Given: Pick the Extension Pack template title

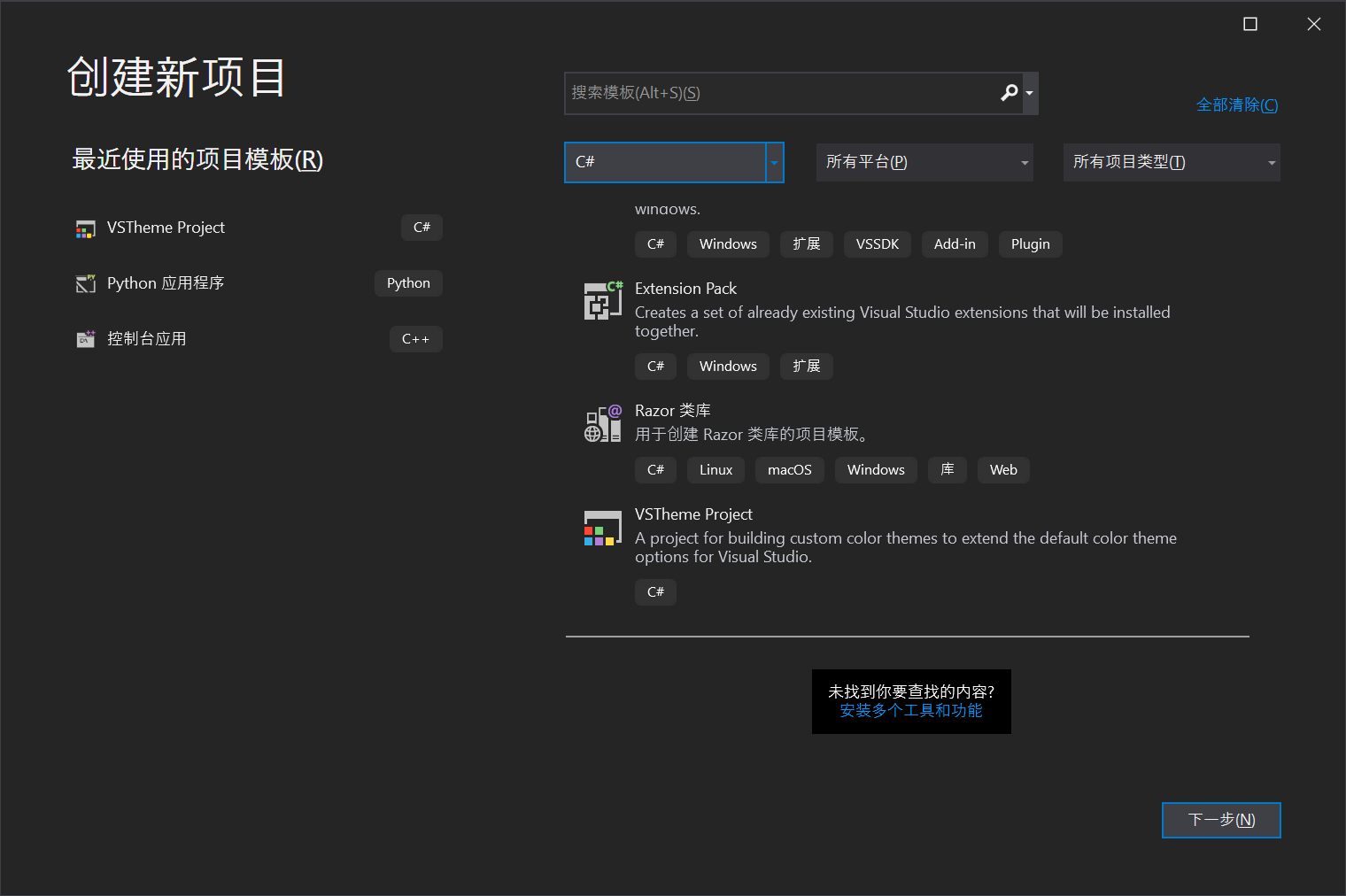Looking at the screenshot, I should click(685, 289).
